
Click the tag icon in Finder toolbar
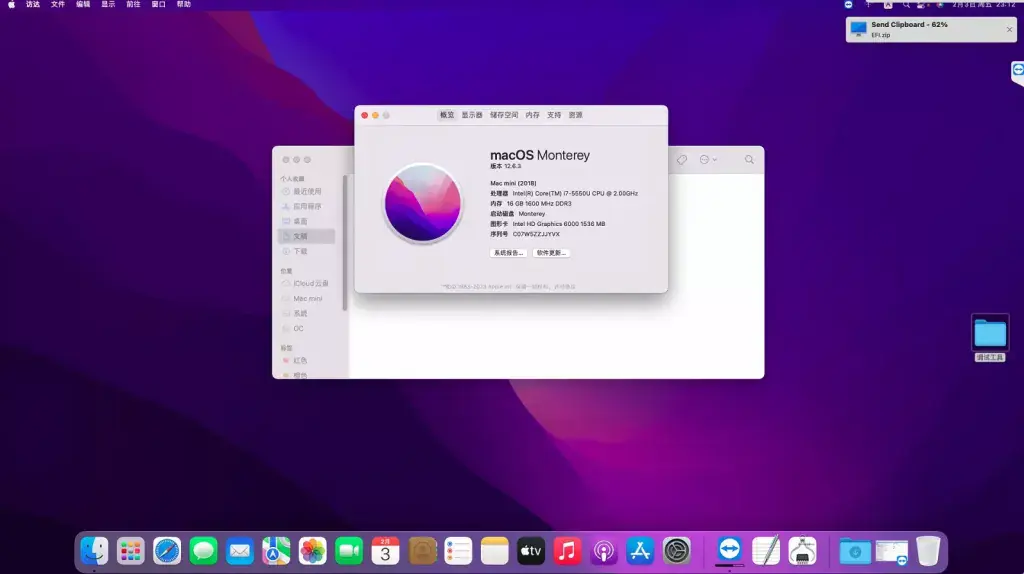(682, 159)
